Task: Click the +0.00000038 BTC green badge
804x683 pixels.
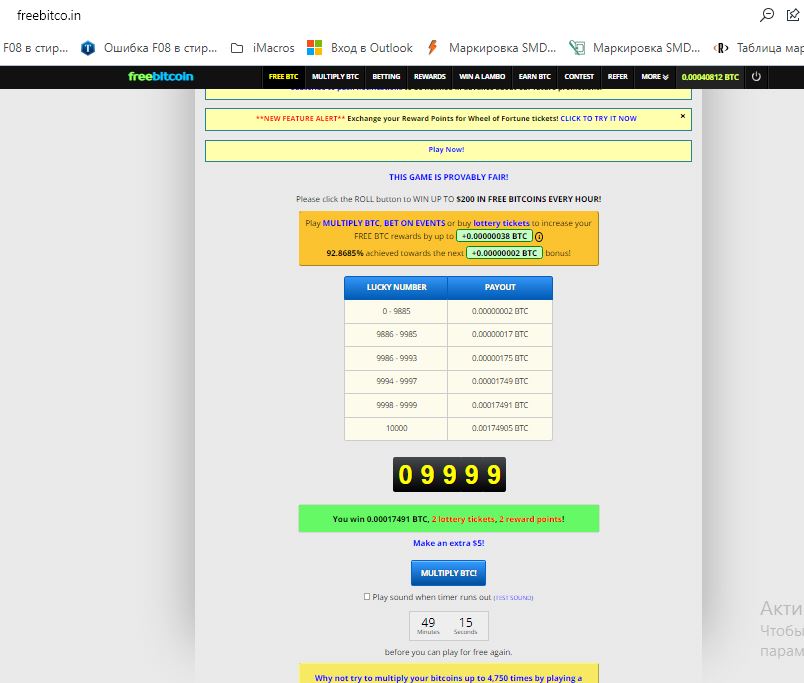Action: [x=494, y=236]
